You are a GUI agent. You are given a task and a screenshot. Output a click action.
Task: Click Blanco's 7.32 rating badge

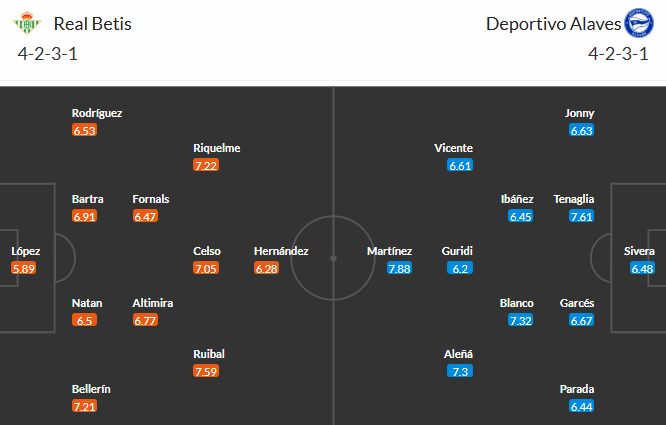tap(520, 320)
